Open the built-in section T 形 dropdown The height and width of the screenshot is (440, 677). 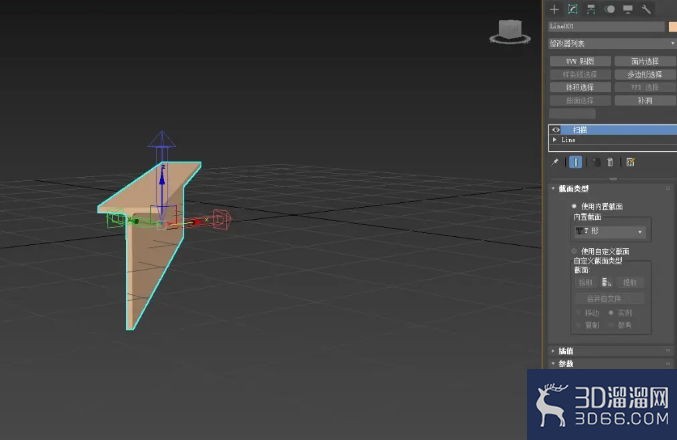[x=610, y=231]
